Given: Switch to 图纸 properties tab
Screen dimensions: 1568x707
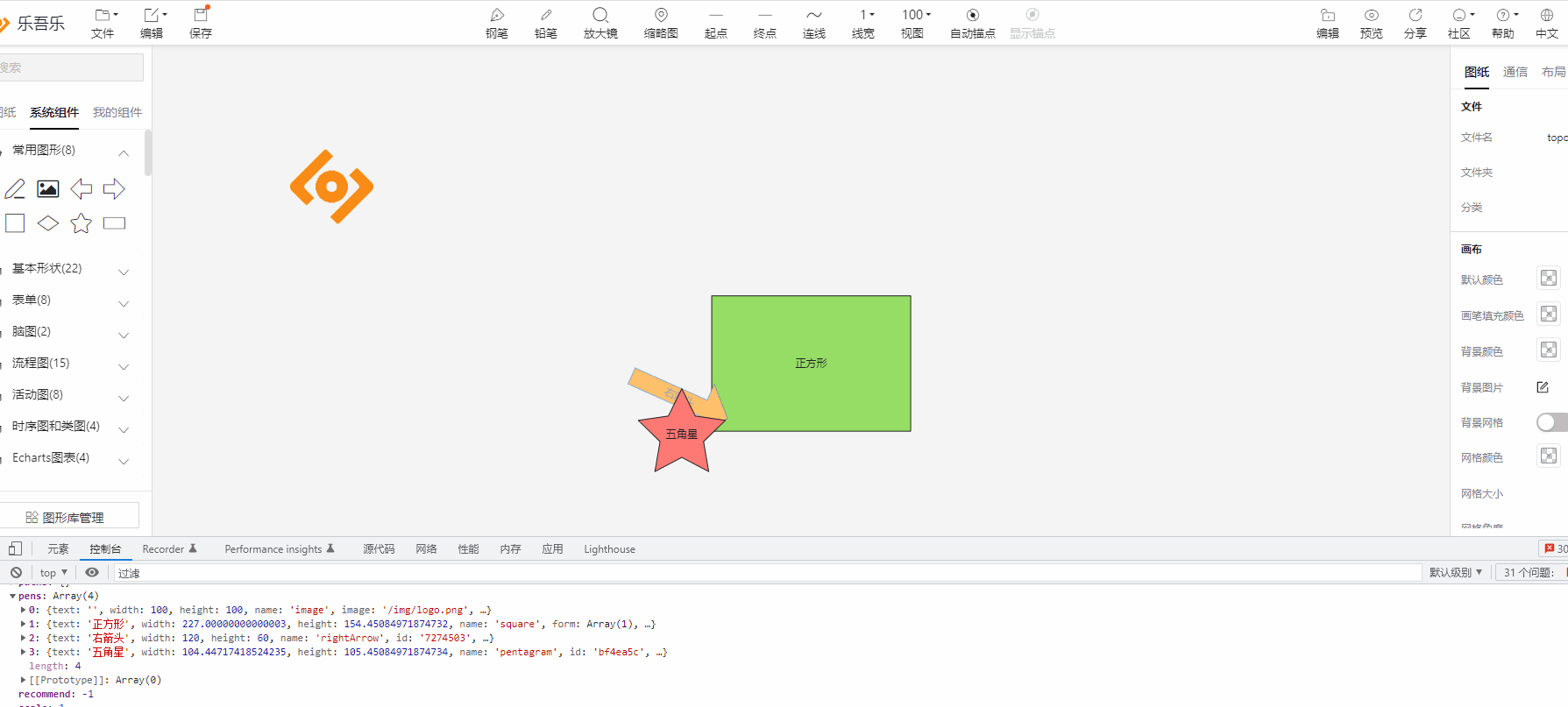Looking at the screenshot, I should [1477, 72].
